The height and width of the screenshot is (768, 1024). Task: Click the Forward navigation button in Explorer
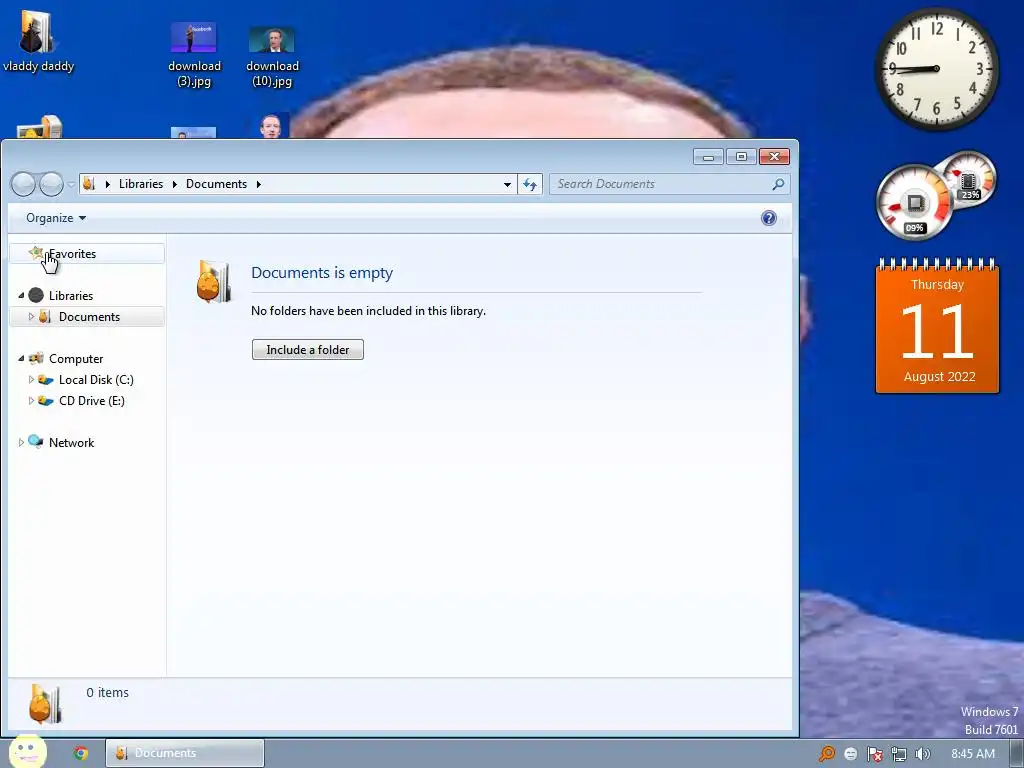click(x=52, y=184)
